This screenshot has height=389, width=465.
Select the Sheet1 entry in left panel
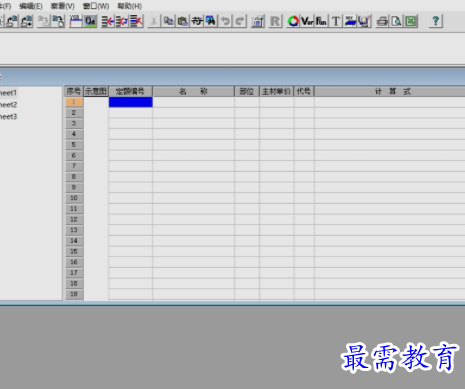8,93
